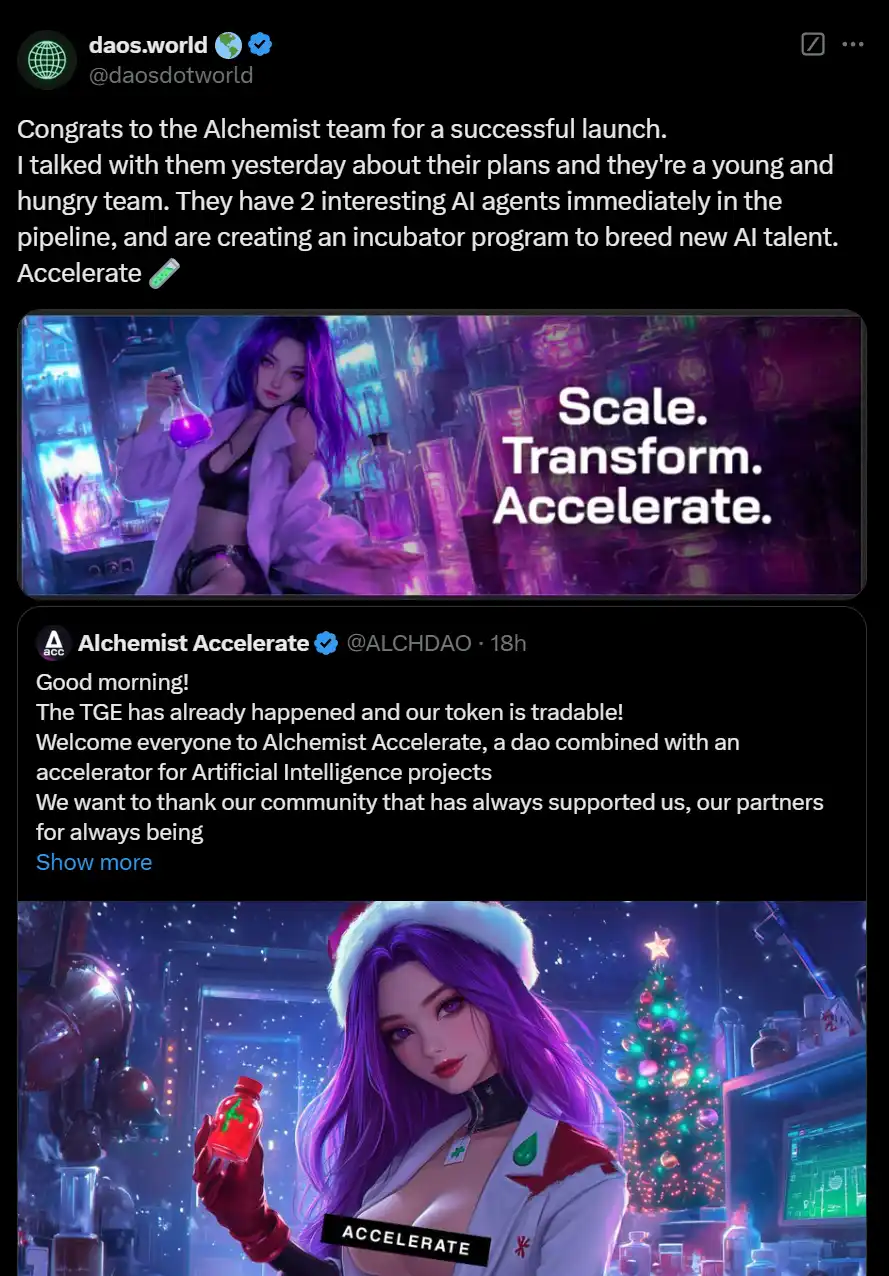Click the ACCELERATE label on the lower image
This screenshot has height=1276, width=889.
(405, 1241)
